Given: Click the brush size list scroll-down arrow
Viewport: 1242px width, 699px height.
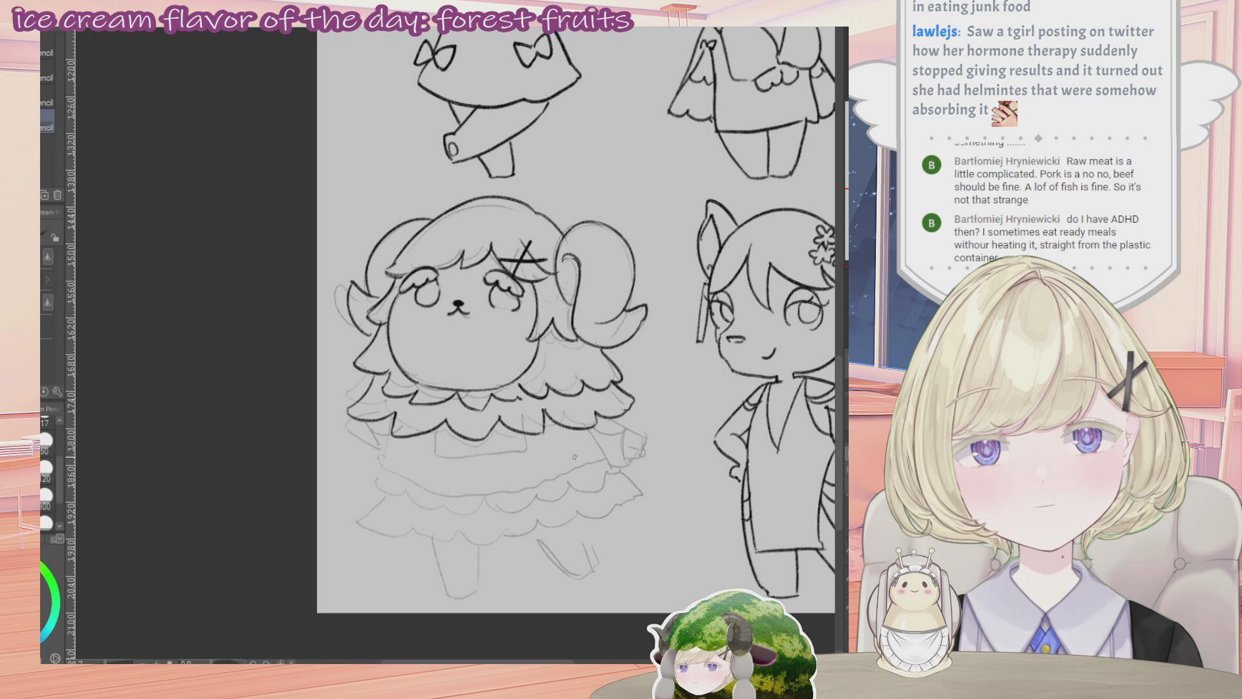Looking at the screenshot, I should (60, 525).
